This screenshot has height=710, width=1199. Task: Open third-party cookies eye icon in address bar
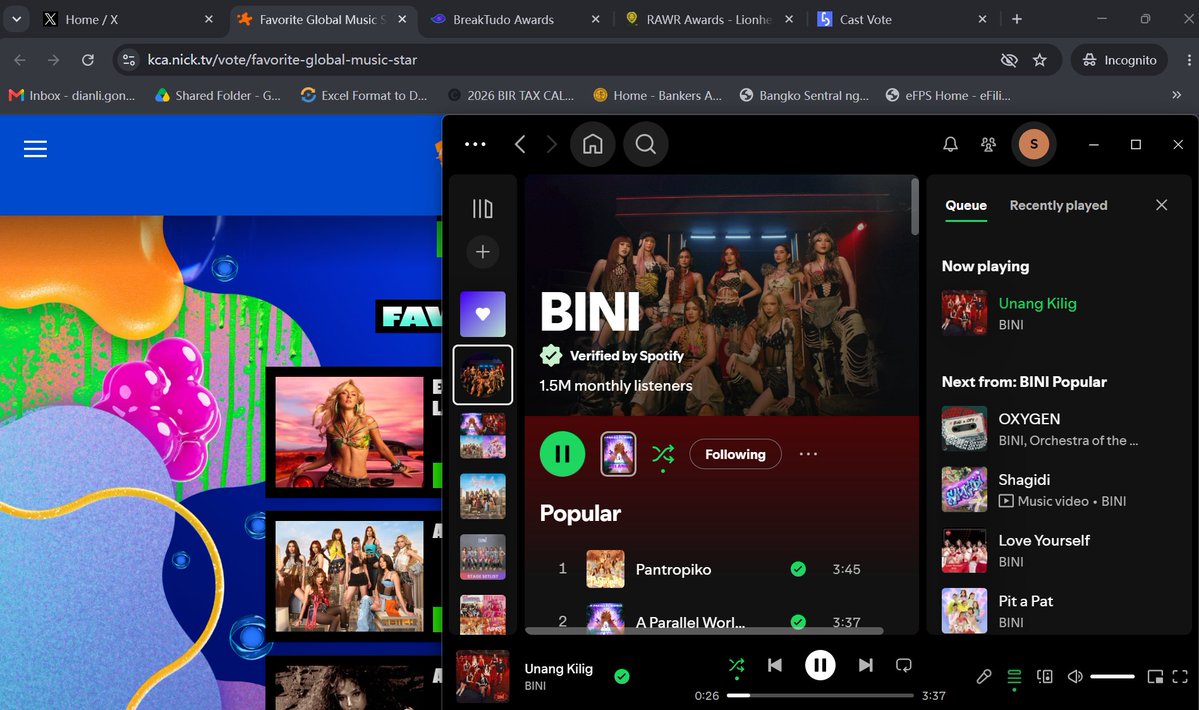[1009, 60]
